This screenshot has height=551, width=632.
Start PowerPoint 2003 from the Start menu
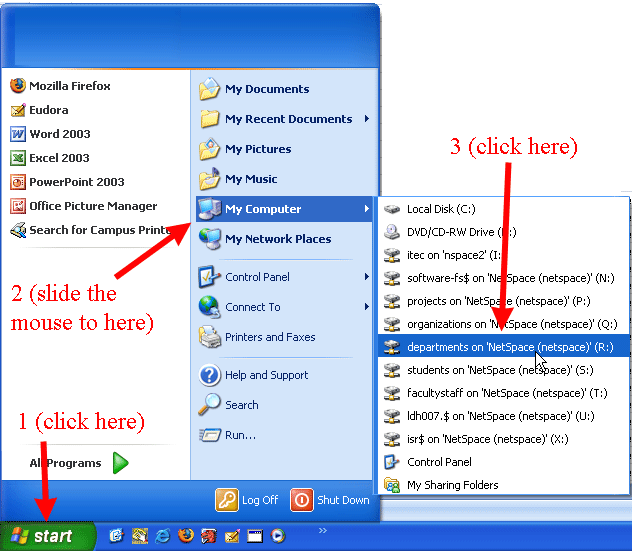(67, 182)
